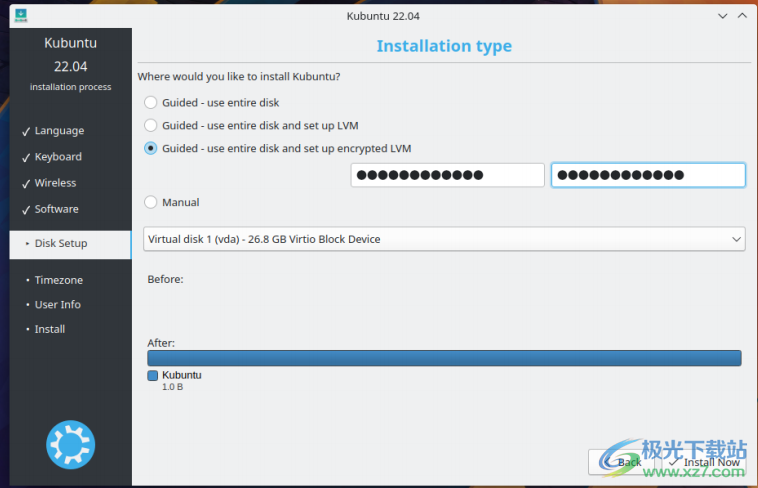Click the blue After partition bar
Viewport: 758px width, 488px height.
444,358
